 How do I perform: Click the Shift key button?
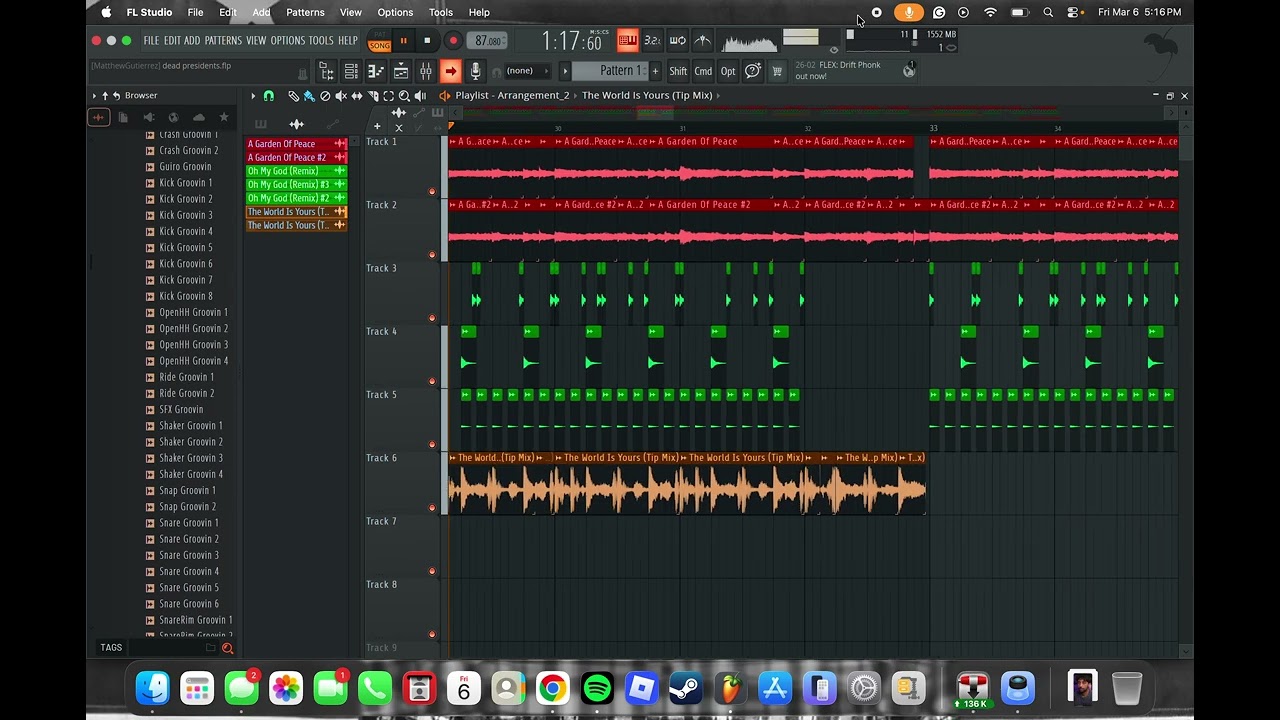click(x=678, y=71)
